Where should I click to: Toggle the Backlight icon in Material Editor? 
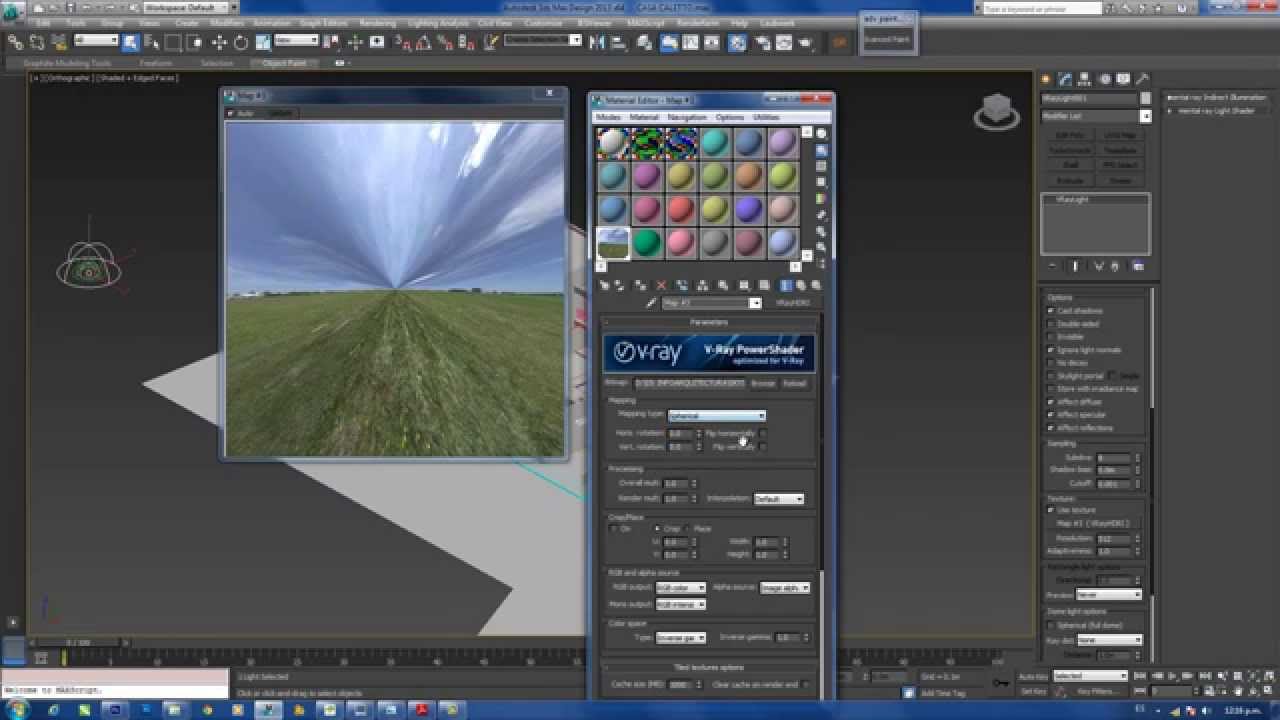(822, 150)
